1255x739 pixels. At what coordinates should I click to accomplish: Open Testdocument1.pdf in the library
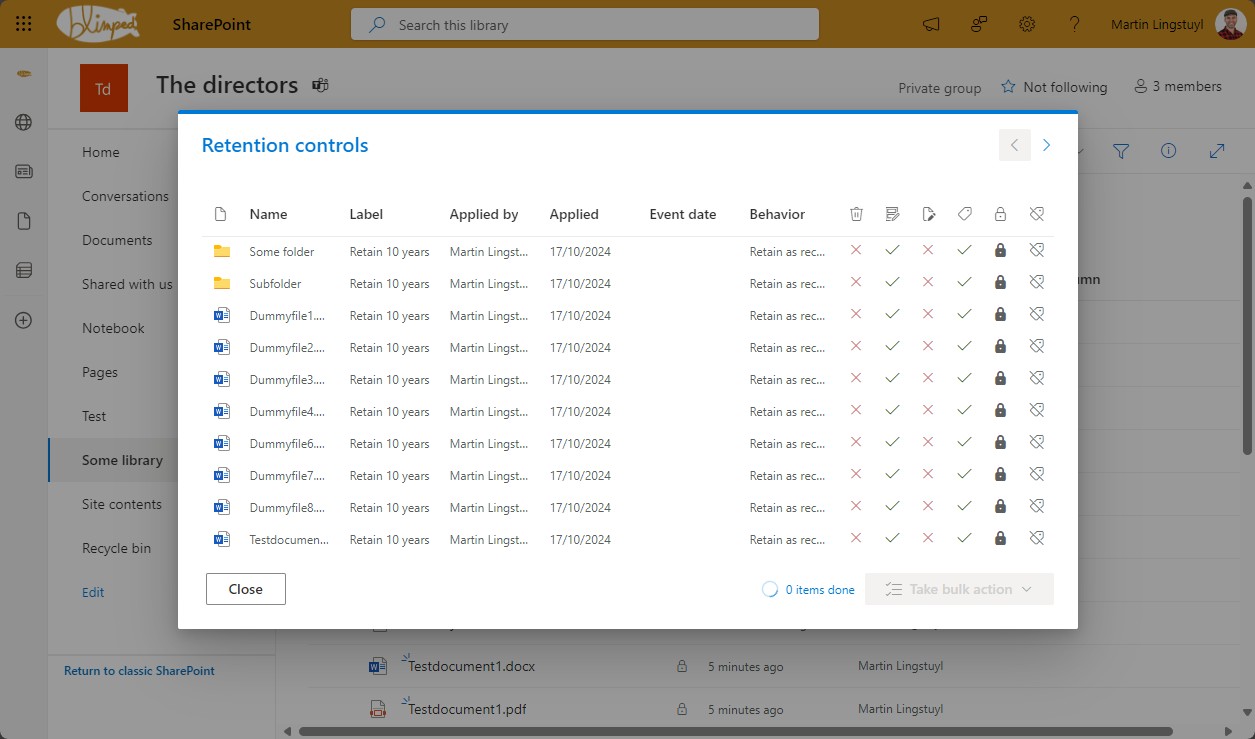(466, 709)
